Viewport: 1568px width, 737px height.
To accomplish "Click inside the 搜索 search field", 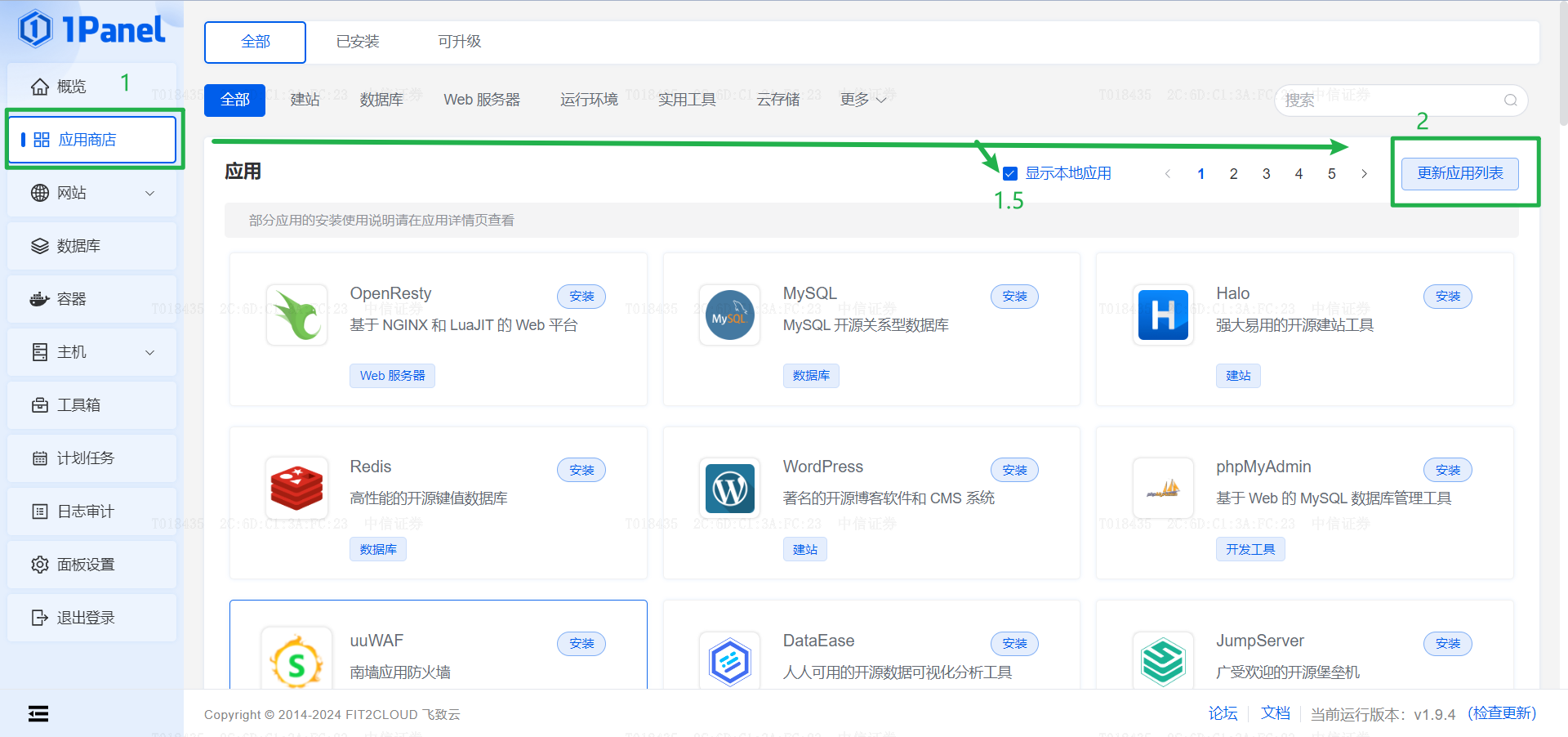I will point(1401,100).
